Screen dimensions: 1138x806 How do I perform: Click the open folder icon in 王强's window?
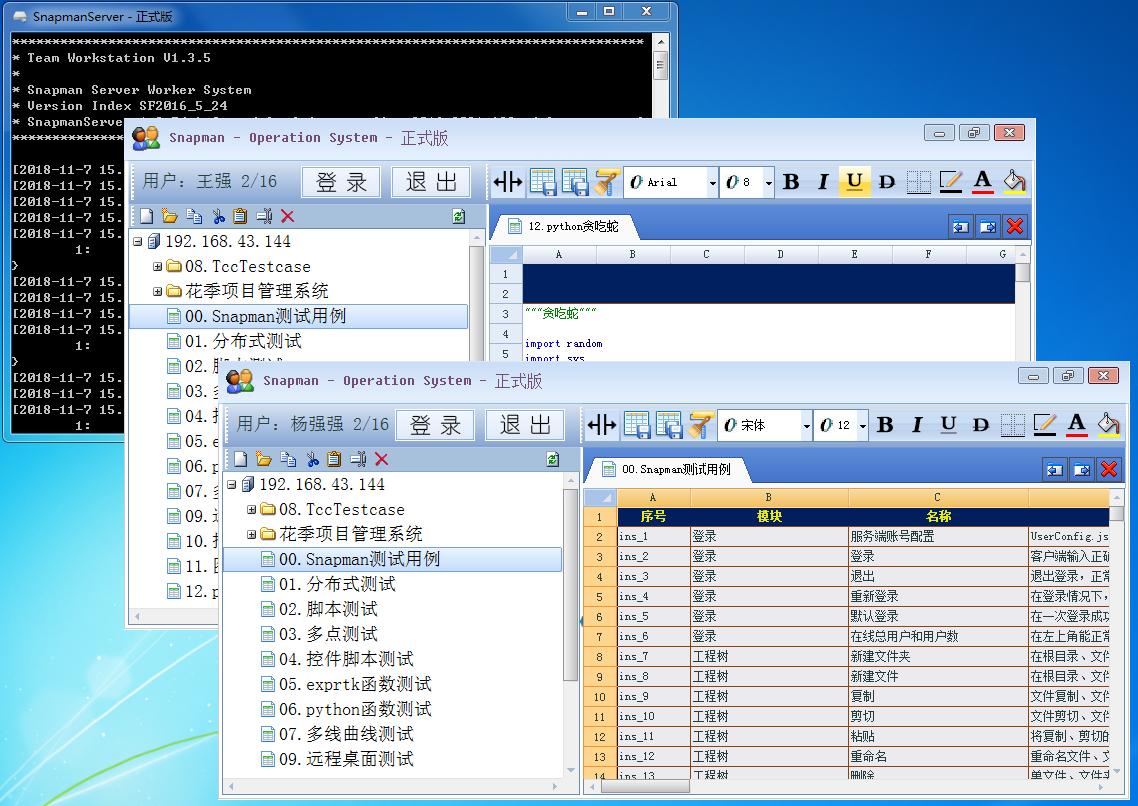[169, 216]
